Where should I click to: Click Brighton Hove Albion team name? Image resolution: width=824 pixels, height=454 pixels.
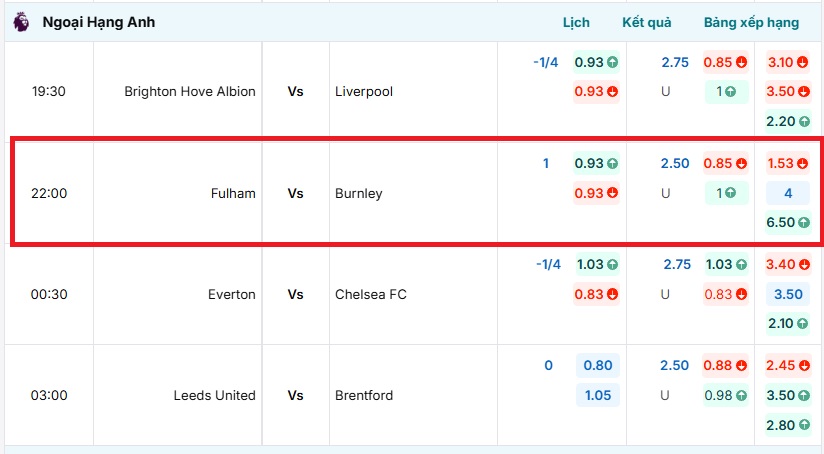[x=190, y=91]
